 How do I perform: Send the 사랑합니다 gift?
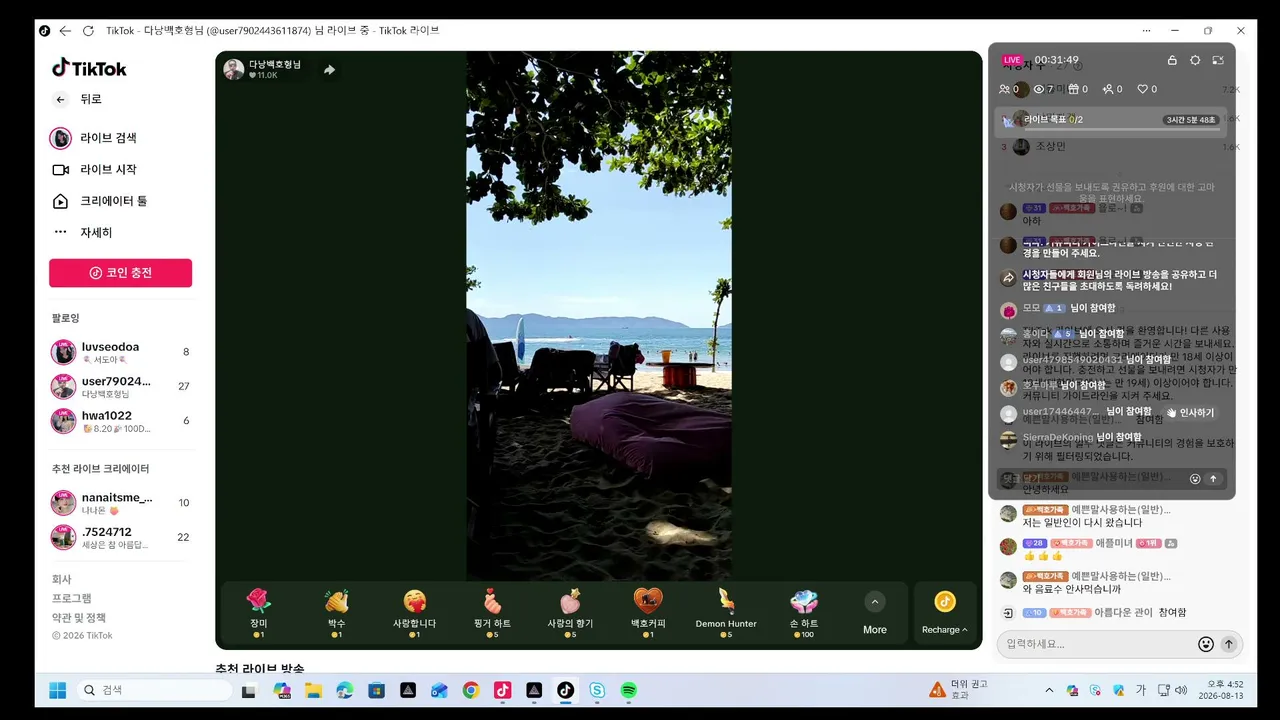415,612
